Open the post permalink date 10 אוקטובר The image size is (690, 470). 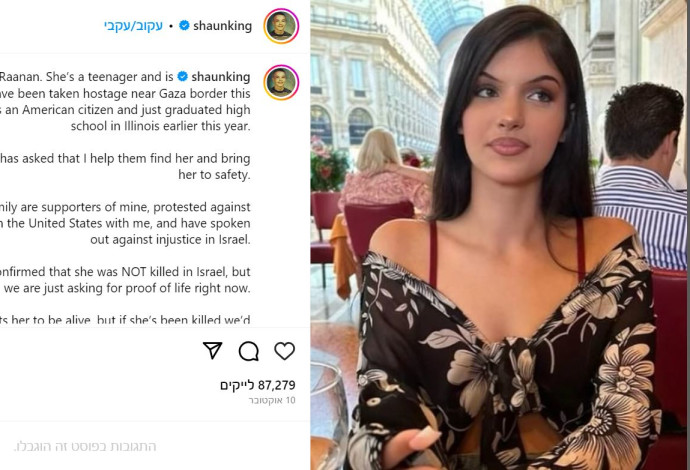click(272, 400)
